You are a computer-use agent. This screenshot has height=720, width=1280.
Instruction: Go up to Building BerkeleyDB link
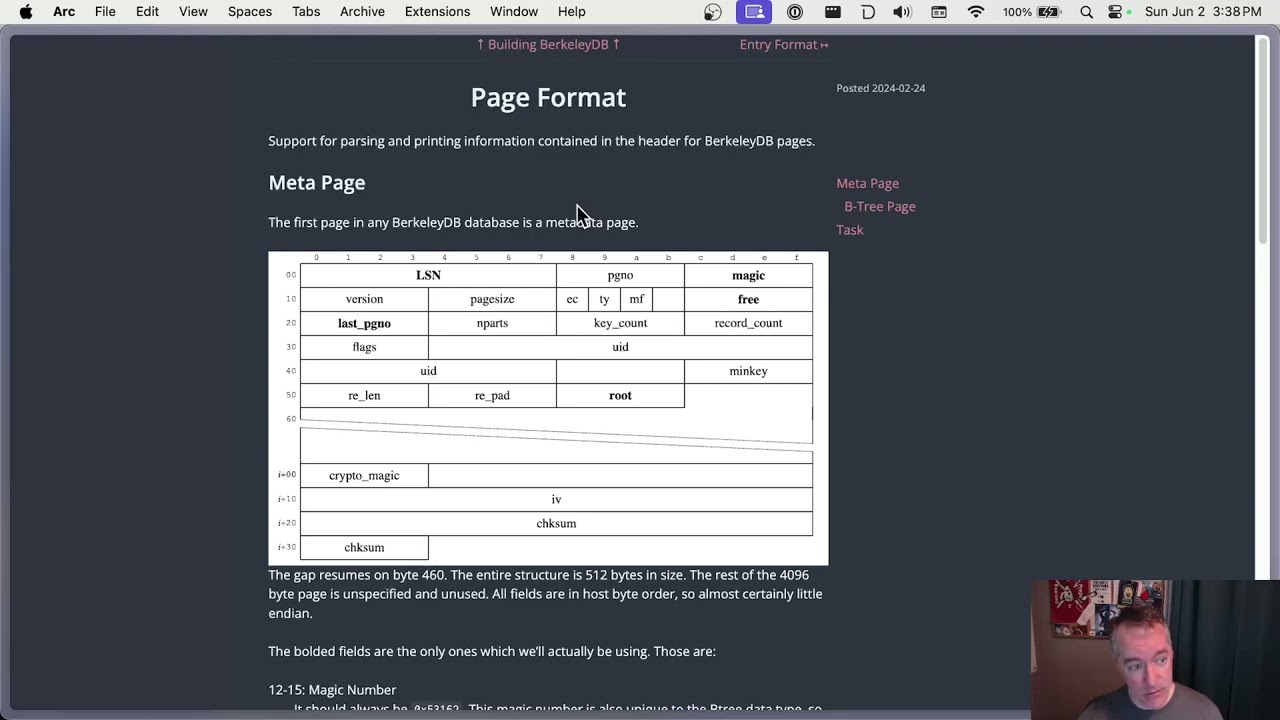pyautogui.click(x=548, y=44)
